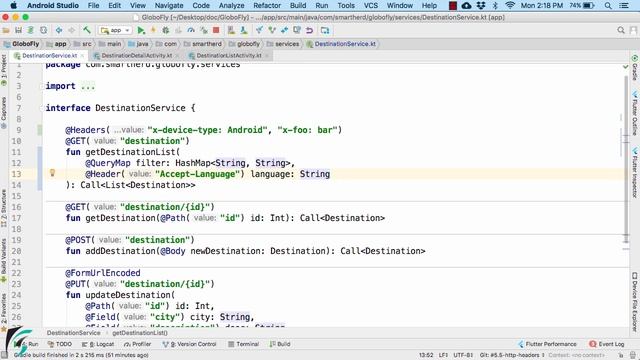Click the Save All toolbar icon
Image resolution: width=640 pixels, height=360 pixels.
pos(18,30)
